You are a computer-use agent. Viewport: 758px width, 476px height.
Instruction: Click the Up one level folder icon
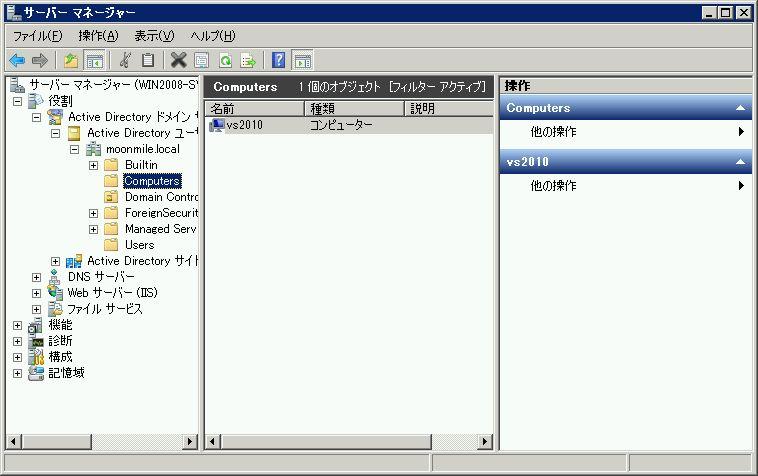[x=71, y=60]
